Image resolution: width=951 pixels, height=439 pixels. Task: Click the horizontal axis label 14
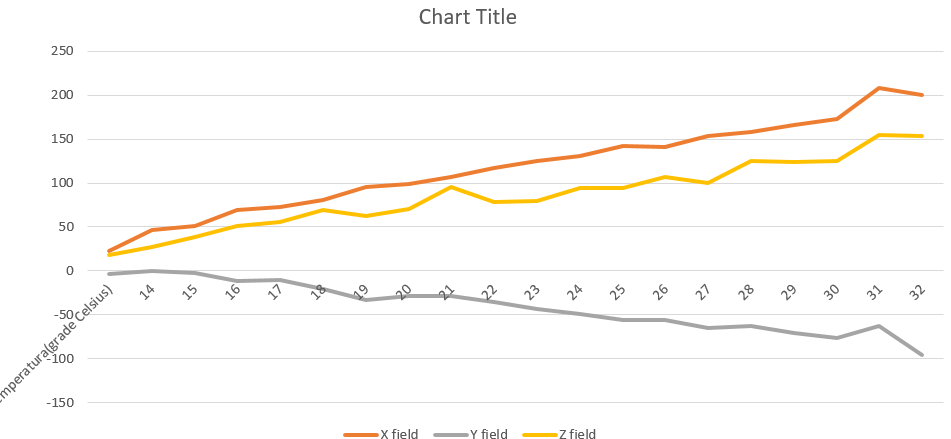[x=146, y=293]
